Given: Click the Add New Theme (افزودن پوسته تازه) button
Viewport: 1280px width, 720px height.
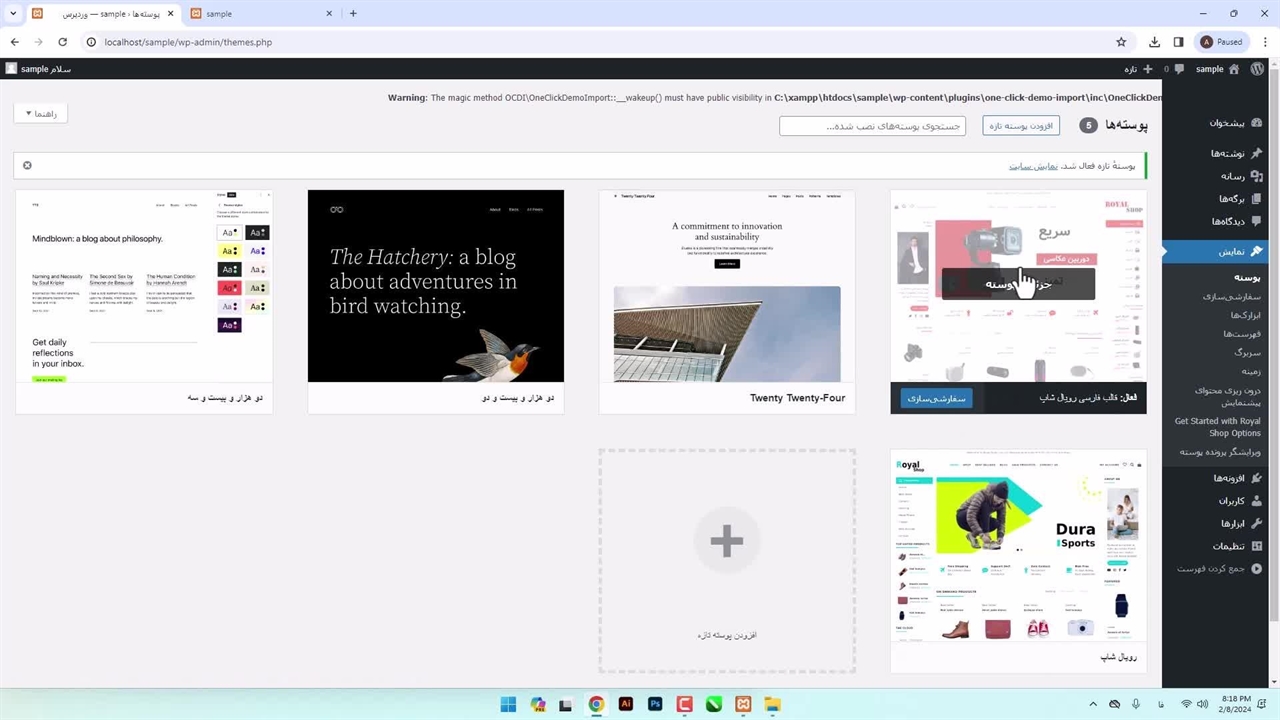Looking at the screenshot, I should coord(1021,125).
